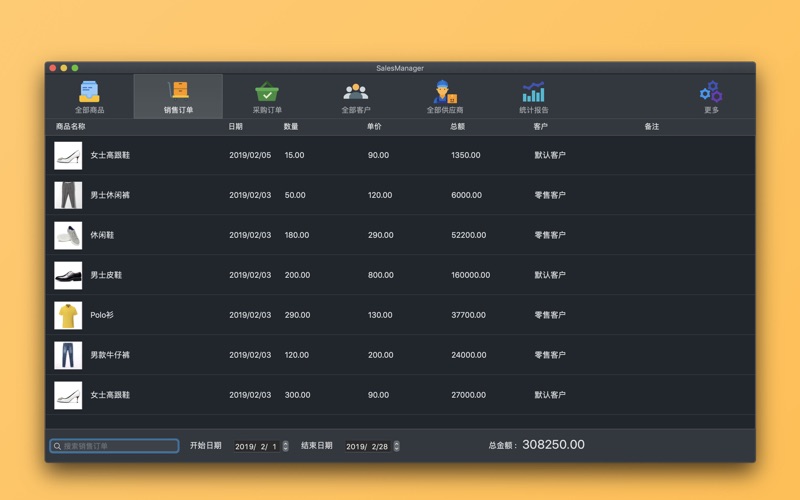Click the 男款牛仔裤 jeans thumbnail
The width and height of the screenshot is (800, 500).
click(68, 355)
